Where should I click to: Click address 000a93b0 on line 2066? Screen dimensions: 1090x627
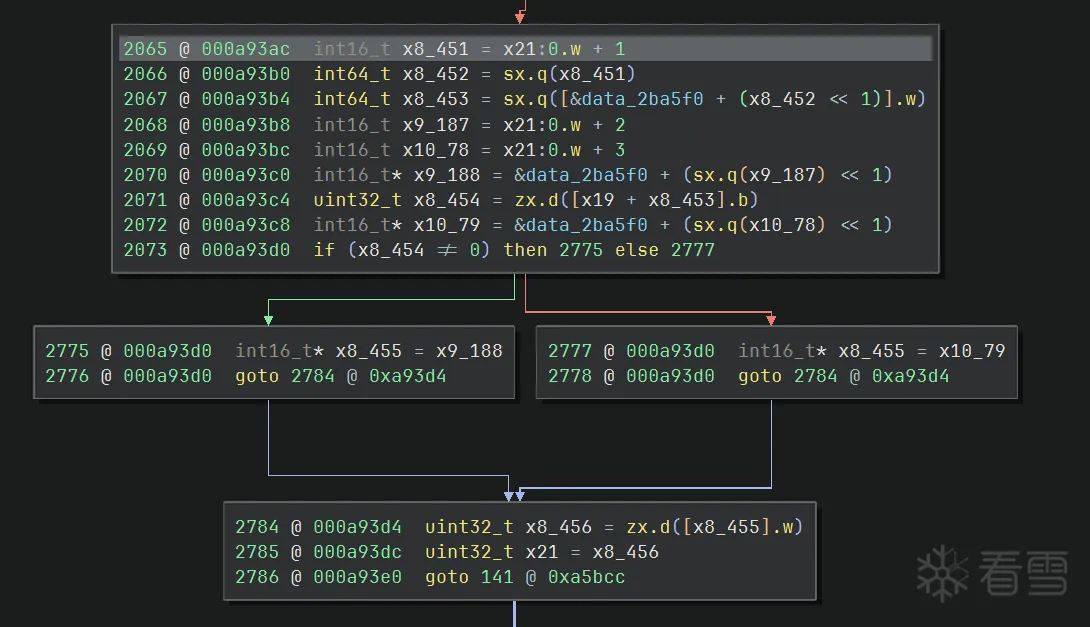point(245,74)
